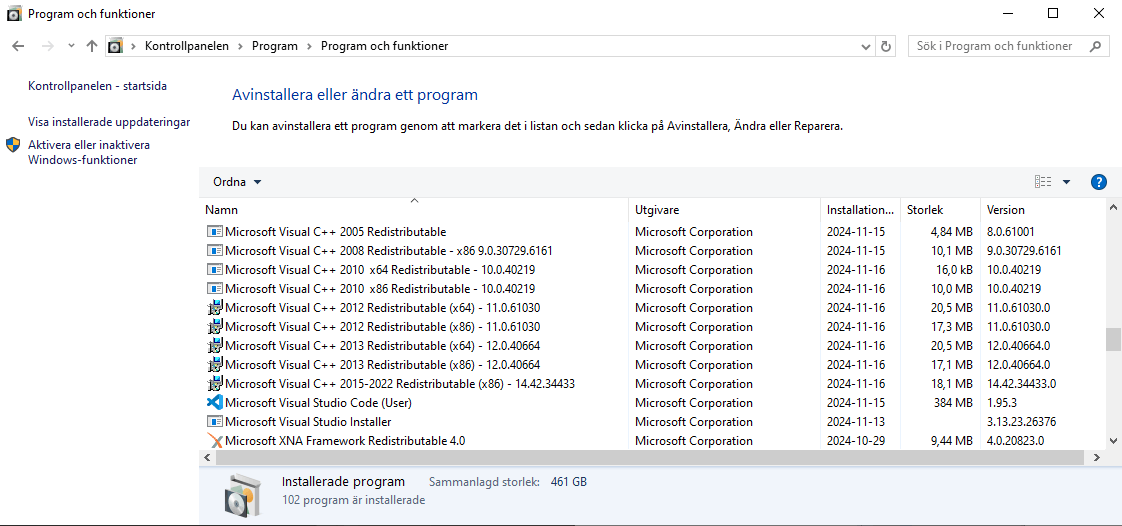The height and width of the screenshot is (526, 1122).
Task: Select Visual C++ 2012 (x64) installer icon
Action: coord(215,308)
